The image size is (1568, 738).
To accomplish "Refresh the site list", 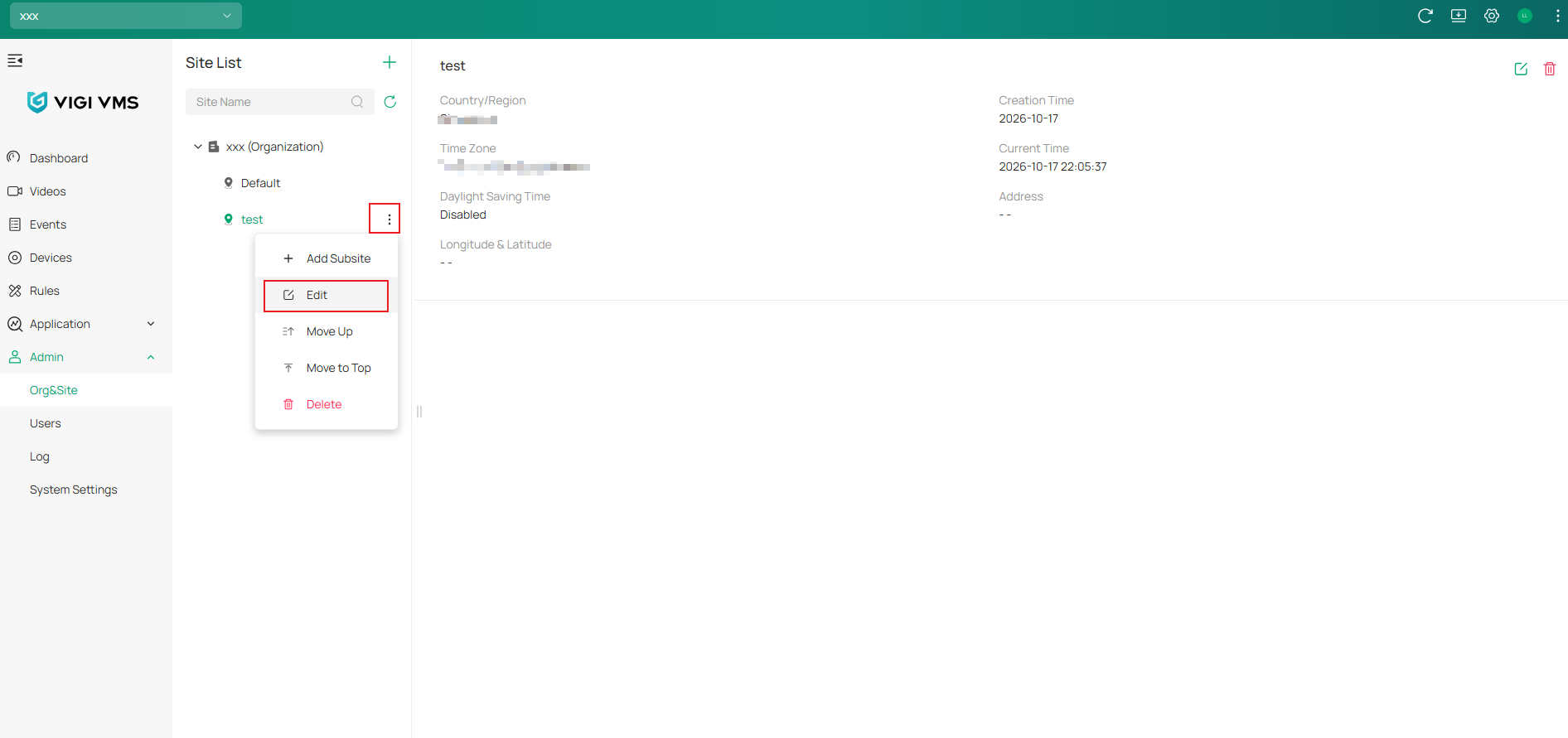I will click(390, 102).
